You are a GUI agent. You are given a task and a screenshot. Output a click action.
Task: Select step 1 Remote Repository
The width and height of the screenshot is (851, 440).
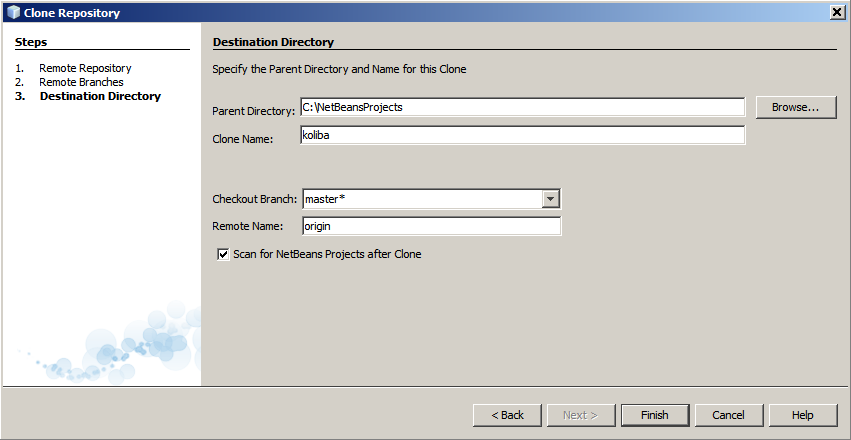85,68
